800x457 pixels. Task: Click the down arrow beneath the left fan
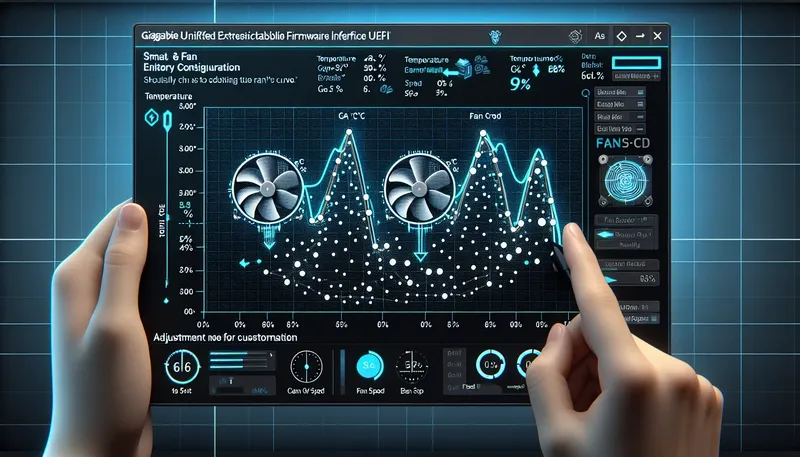coord(269,239)
